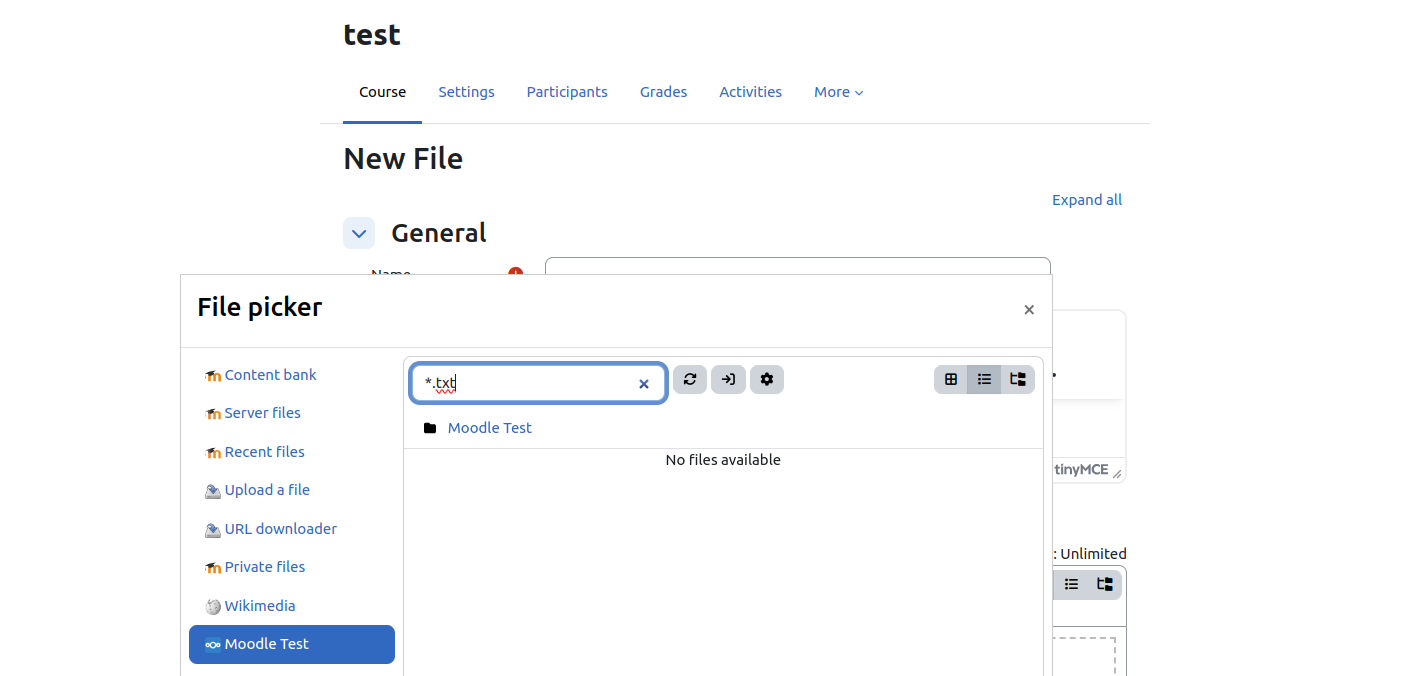Viewport: 1411px width, 676px height.
Task: Click the logout icon in file picker toolbar
Action: 728,380
